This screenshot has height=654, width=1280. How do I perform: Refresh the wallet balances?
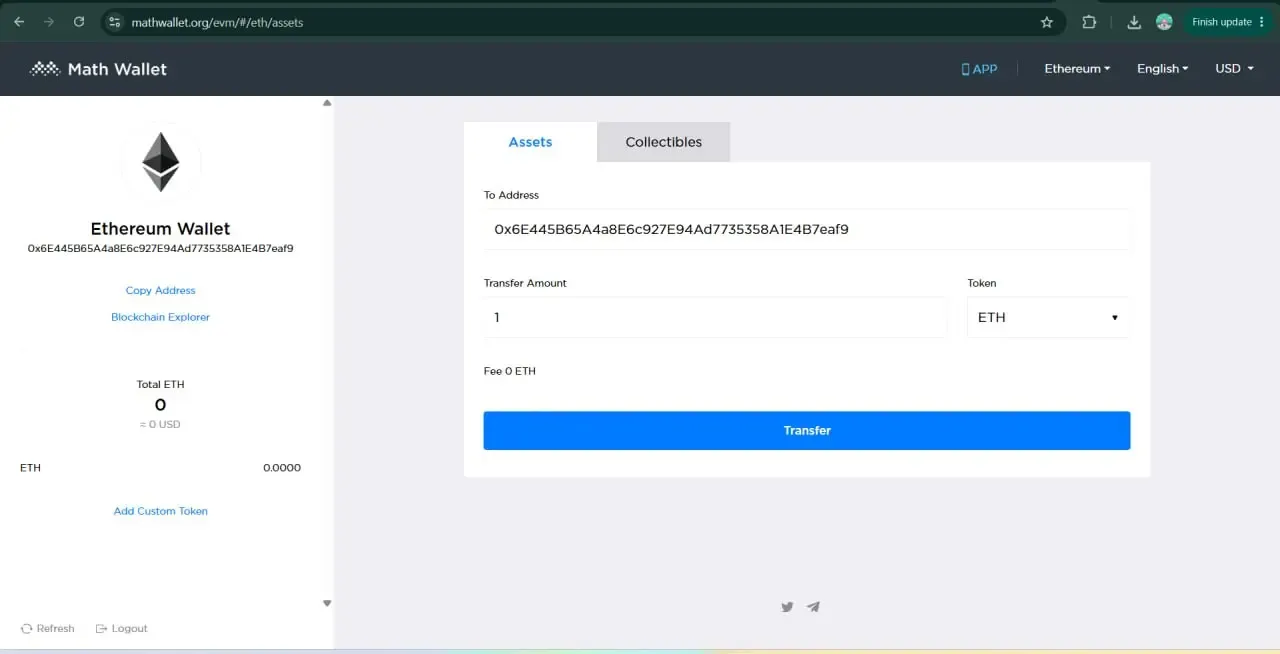pos(48,628)
